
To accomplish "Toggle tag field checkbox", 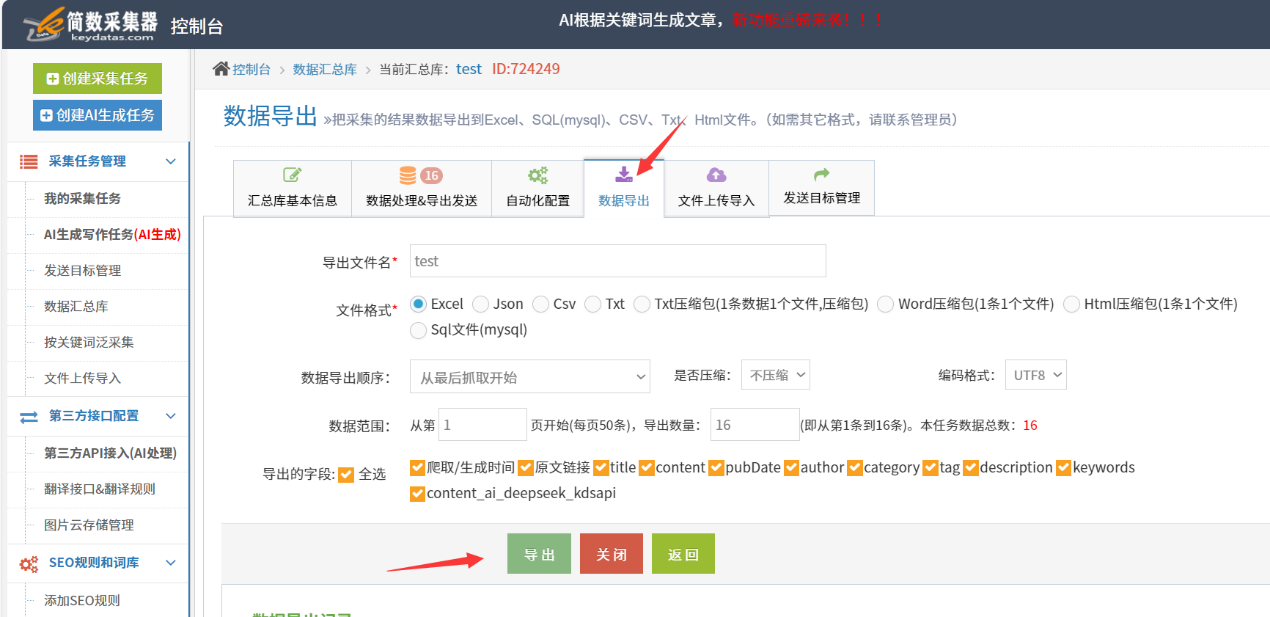I will pos(931,468).
